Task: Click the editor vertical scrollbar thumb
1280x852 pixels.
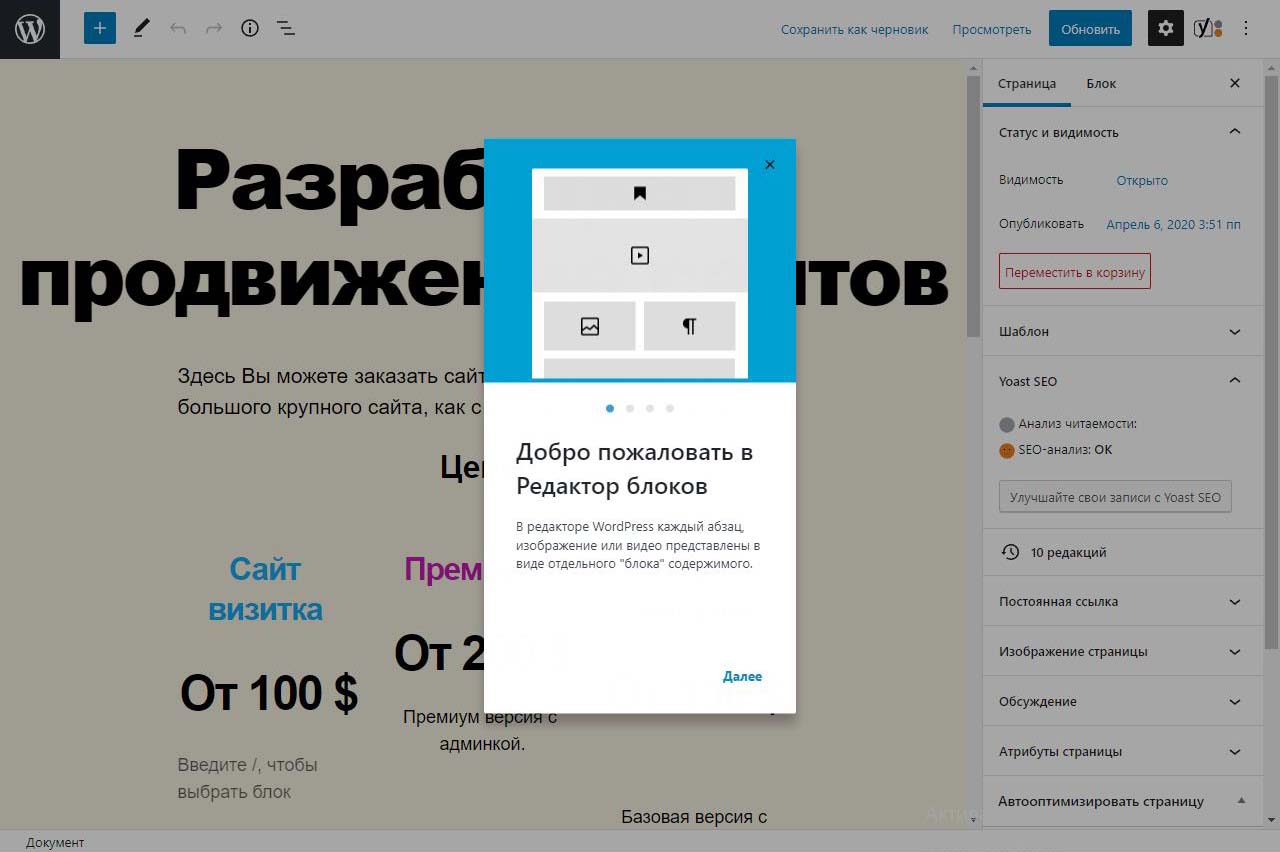Action: [x=973, y=200]
